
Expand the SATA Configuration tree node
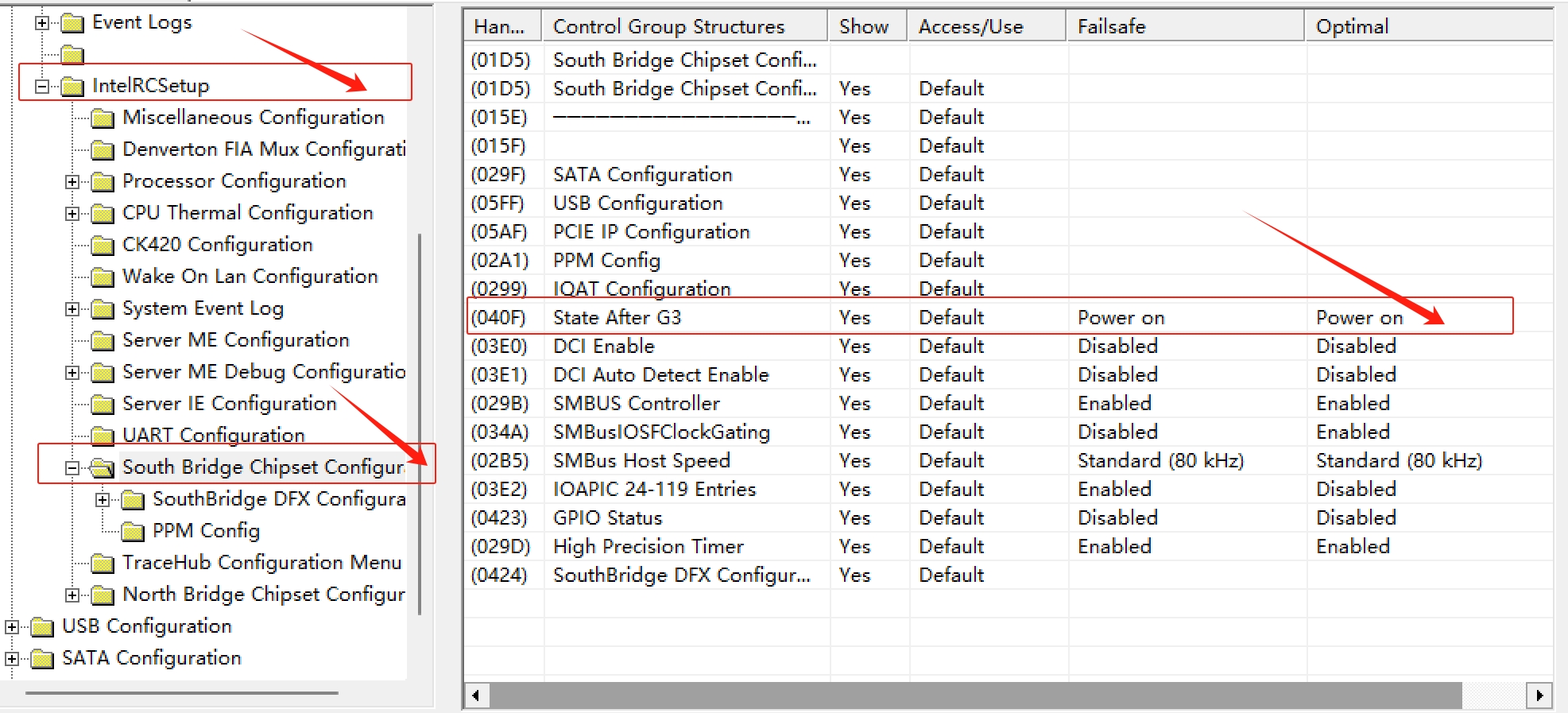point(12,659)
